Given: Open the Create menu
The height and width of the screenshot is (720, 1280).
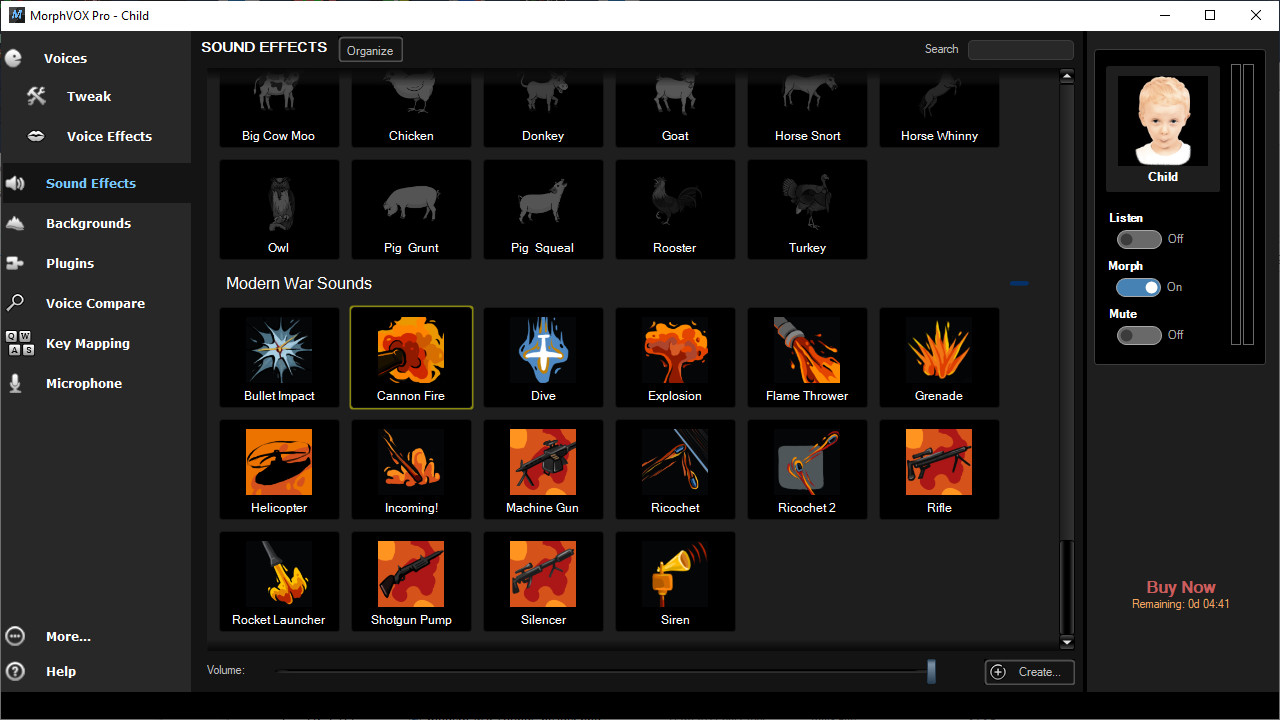Looking at the screenshot, I should point(1029,672).
